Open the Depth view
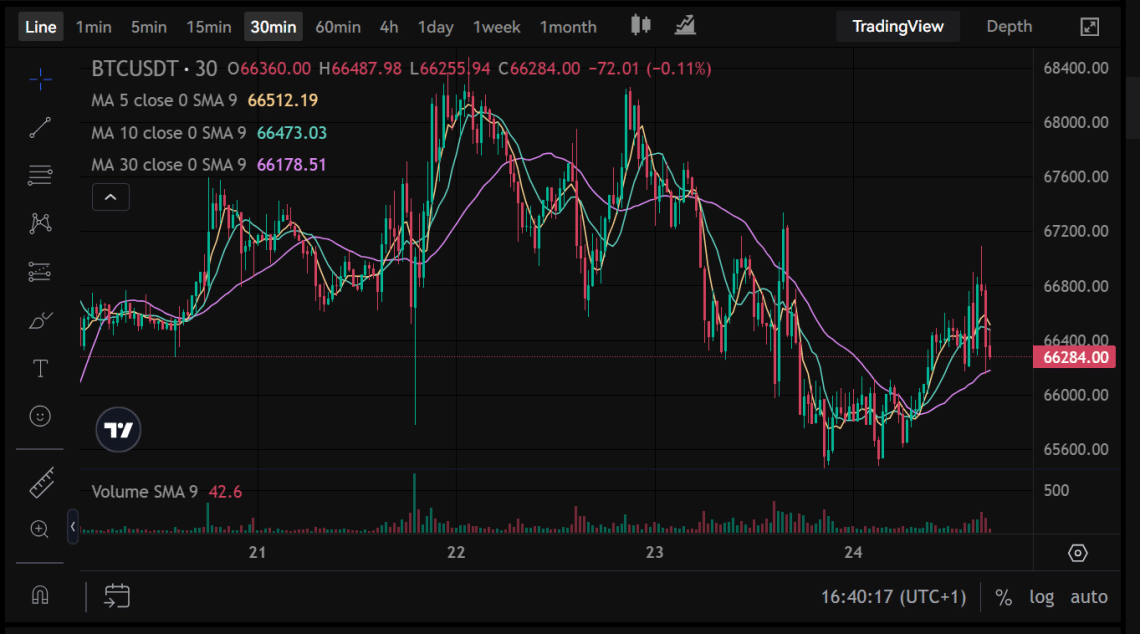1140x634 pixels. click(1009, 26)
